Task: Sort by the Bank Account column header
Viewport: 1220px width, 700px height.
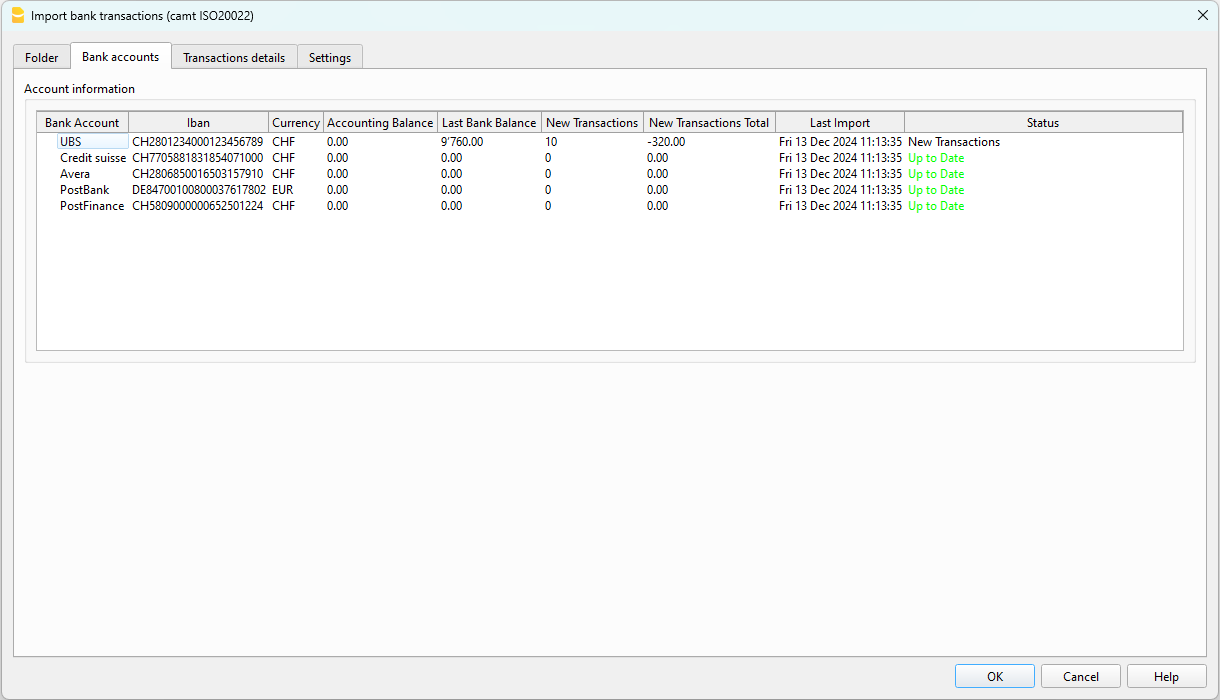Action: click(x=82, y=123)
